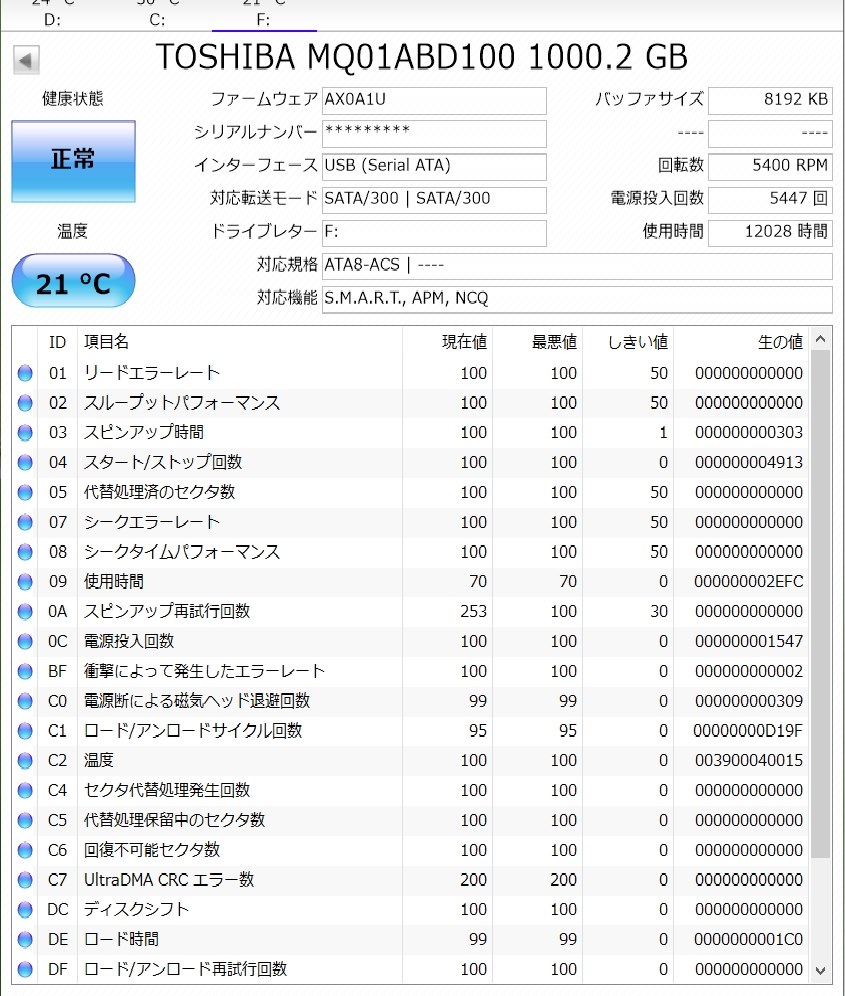Click status icon for row 03 スピンアップ時間
This screenshot has width=845, height=996.
click(25, 433)
